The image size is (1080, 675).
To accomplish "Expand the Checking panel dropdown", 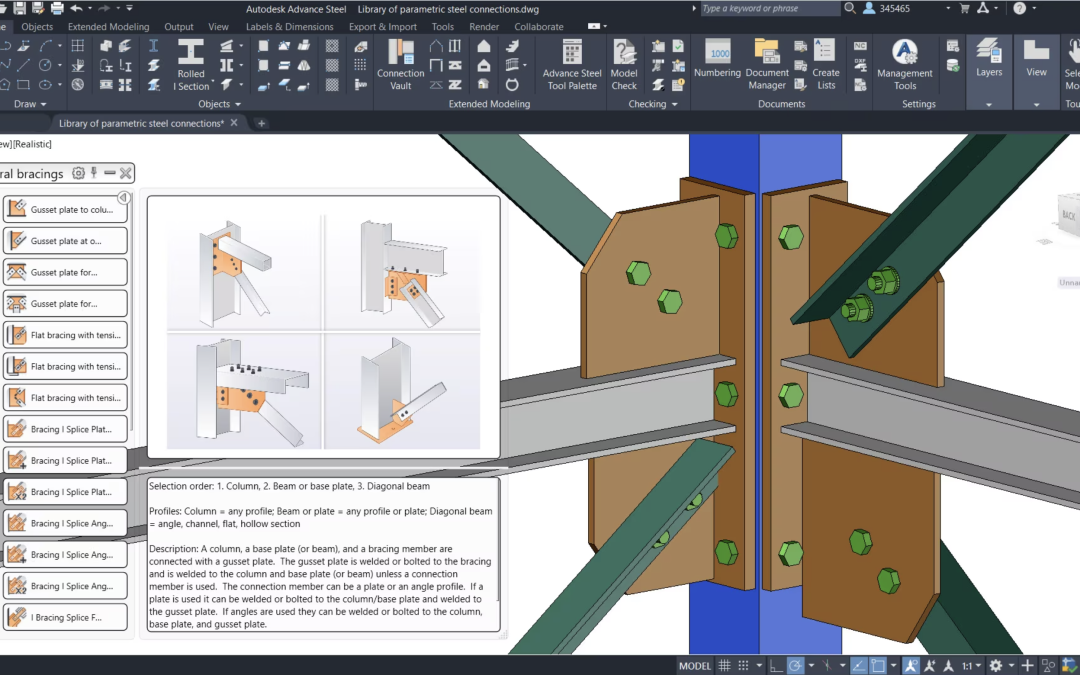I will click(x=653, y=104).
